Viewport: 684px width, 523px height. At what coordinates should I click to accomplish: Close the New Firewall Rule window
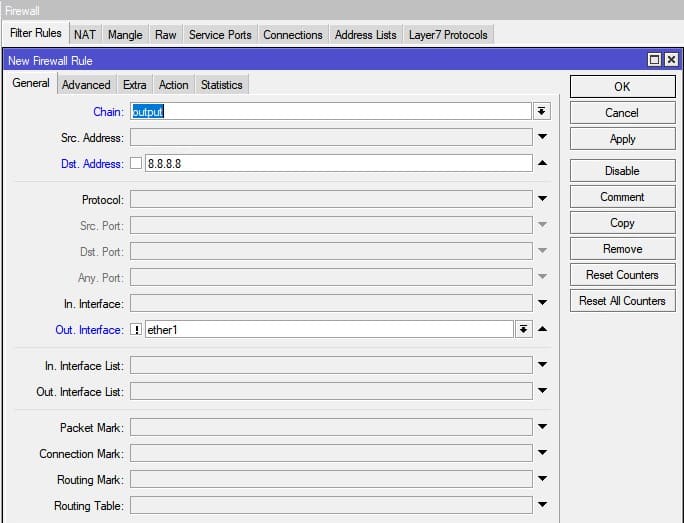pos(671,60)
